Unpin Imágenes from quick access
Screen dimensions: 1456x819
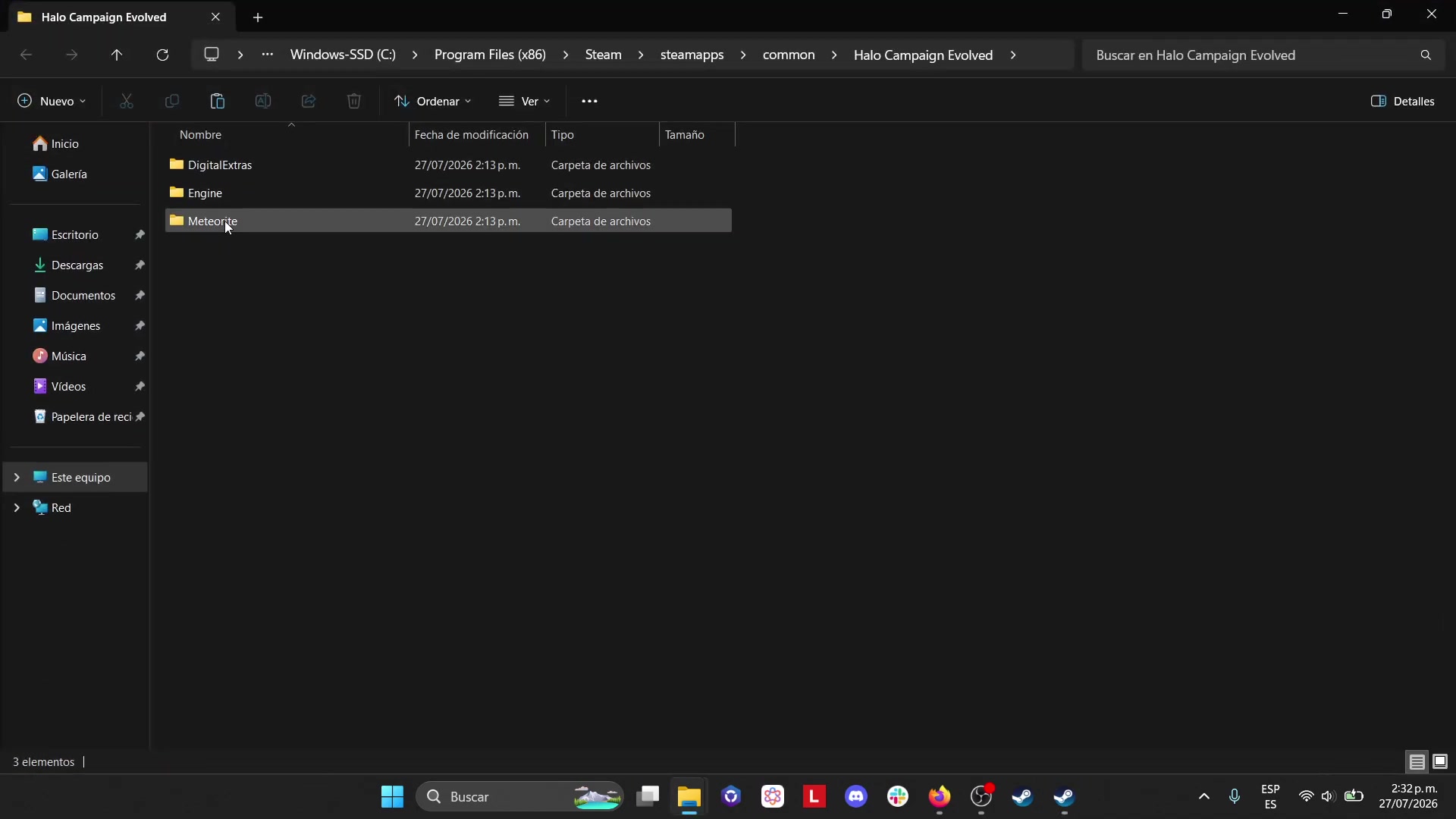coord(140,326)
